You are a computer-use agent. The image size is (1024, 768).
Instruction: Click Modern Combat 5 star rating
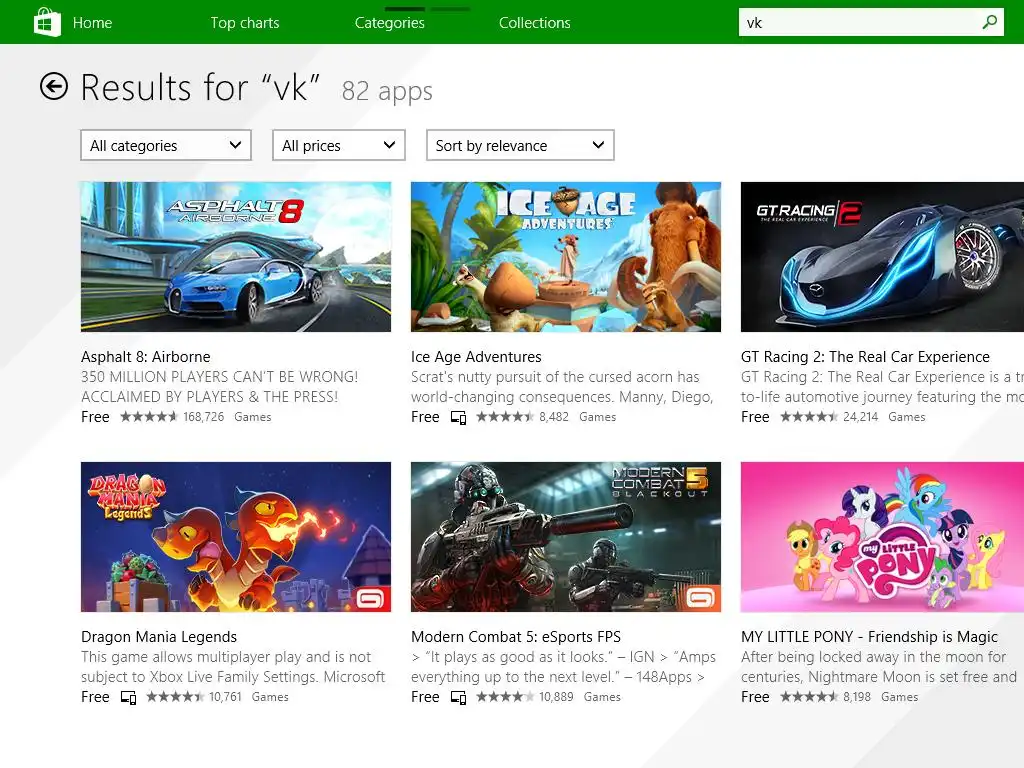pyautogui.click(x=505, y=697)
